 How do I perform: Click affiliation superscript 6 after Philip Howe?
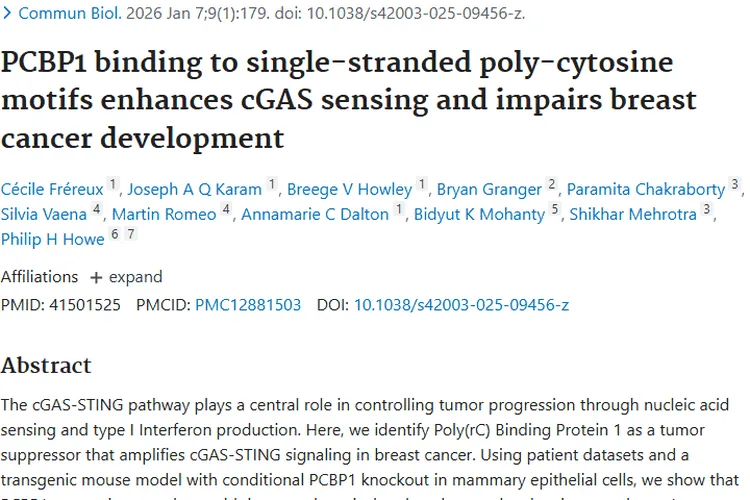pyautogui.click(x=114, y=235)
